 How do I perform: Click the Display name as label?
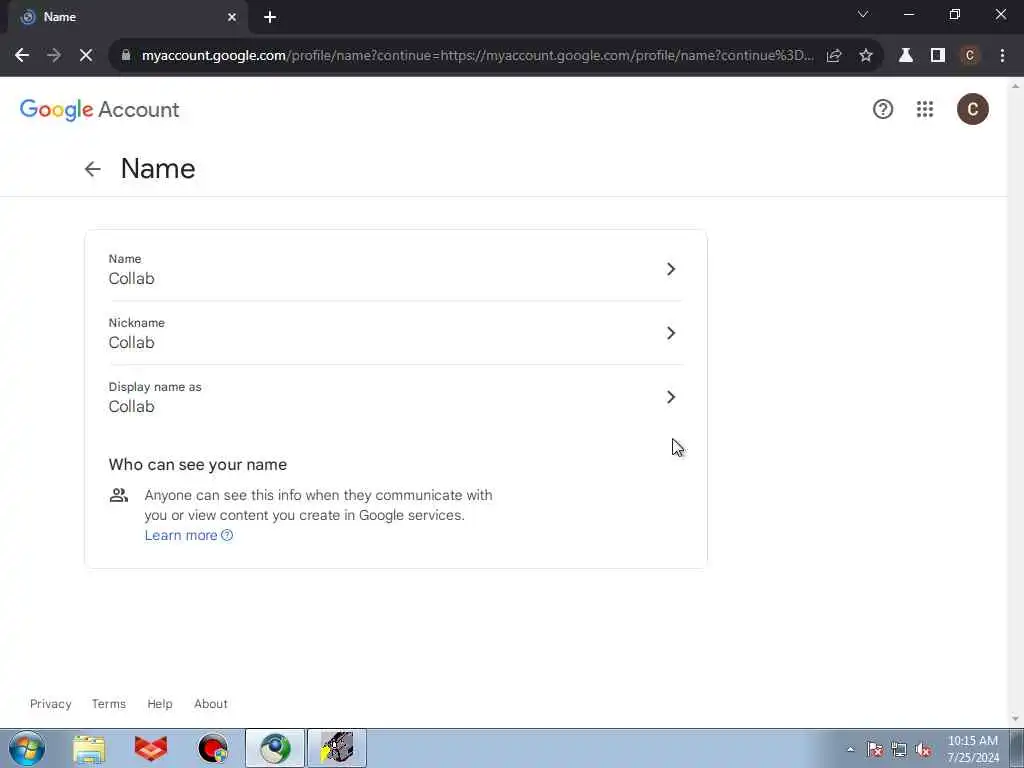[x=155, y=387]
